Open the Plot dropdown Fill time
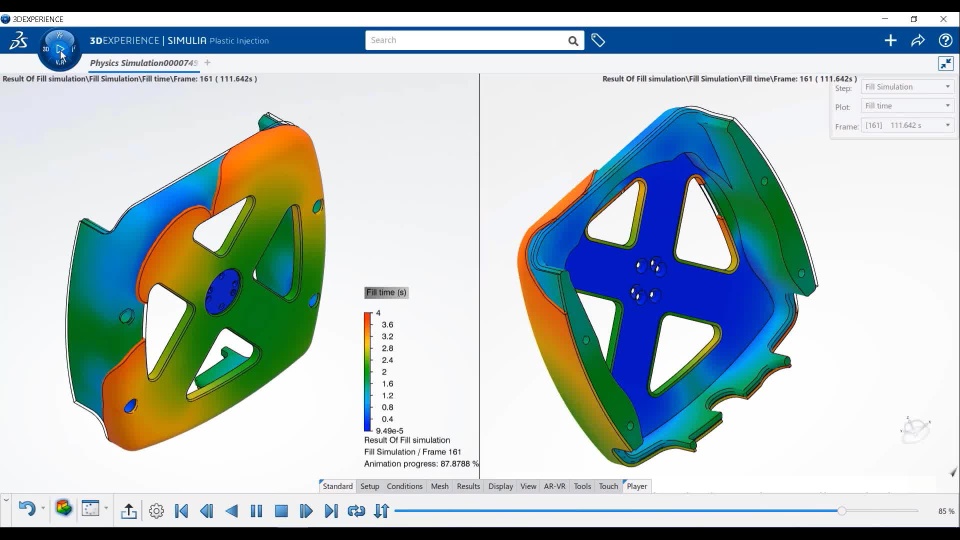960x540 pixels. (907, 106)
